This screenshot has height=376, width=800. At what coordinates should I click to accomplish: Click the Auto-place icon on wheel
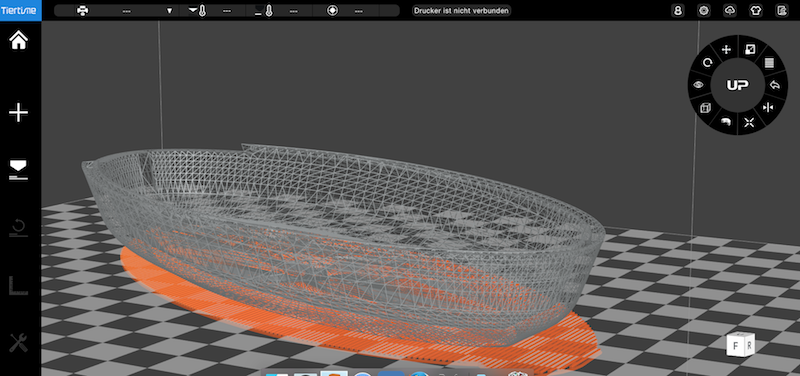coord(749,122)
